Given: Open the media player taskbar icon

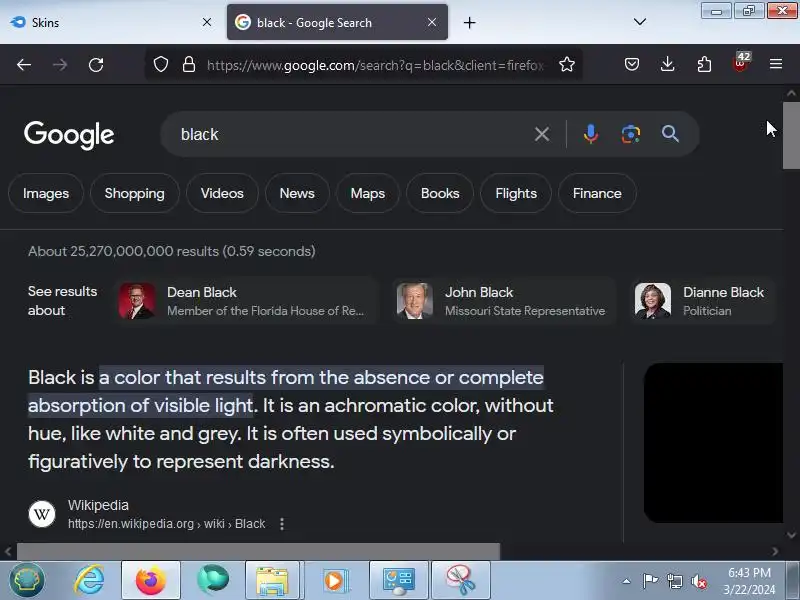Looking at the screenshot, I should (x=335, y=580).
